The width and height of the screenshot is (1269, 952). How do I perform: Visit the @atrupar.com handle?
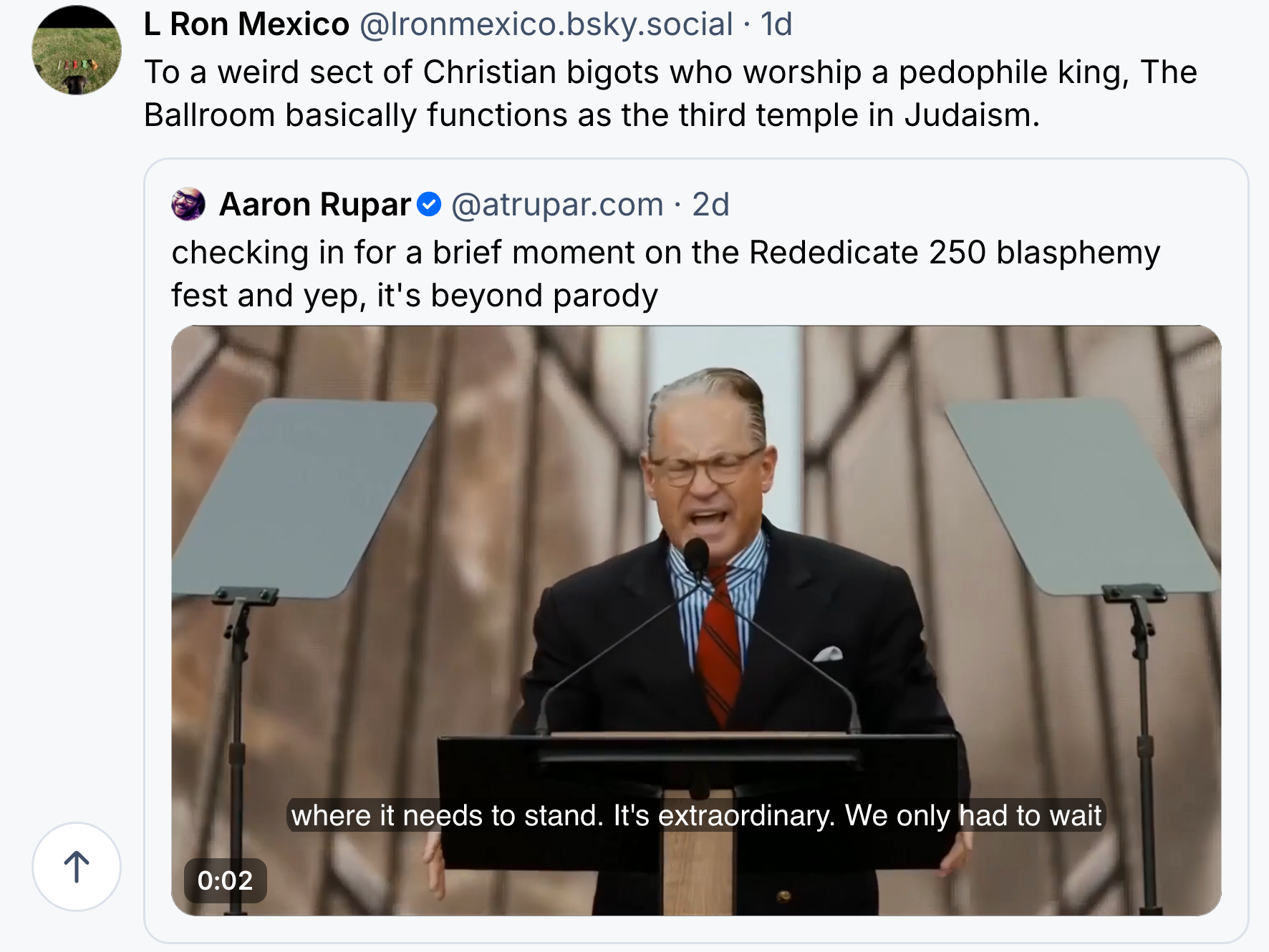tap(557, 205)
